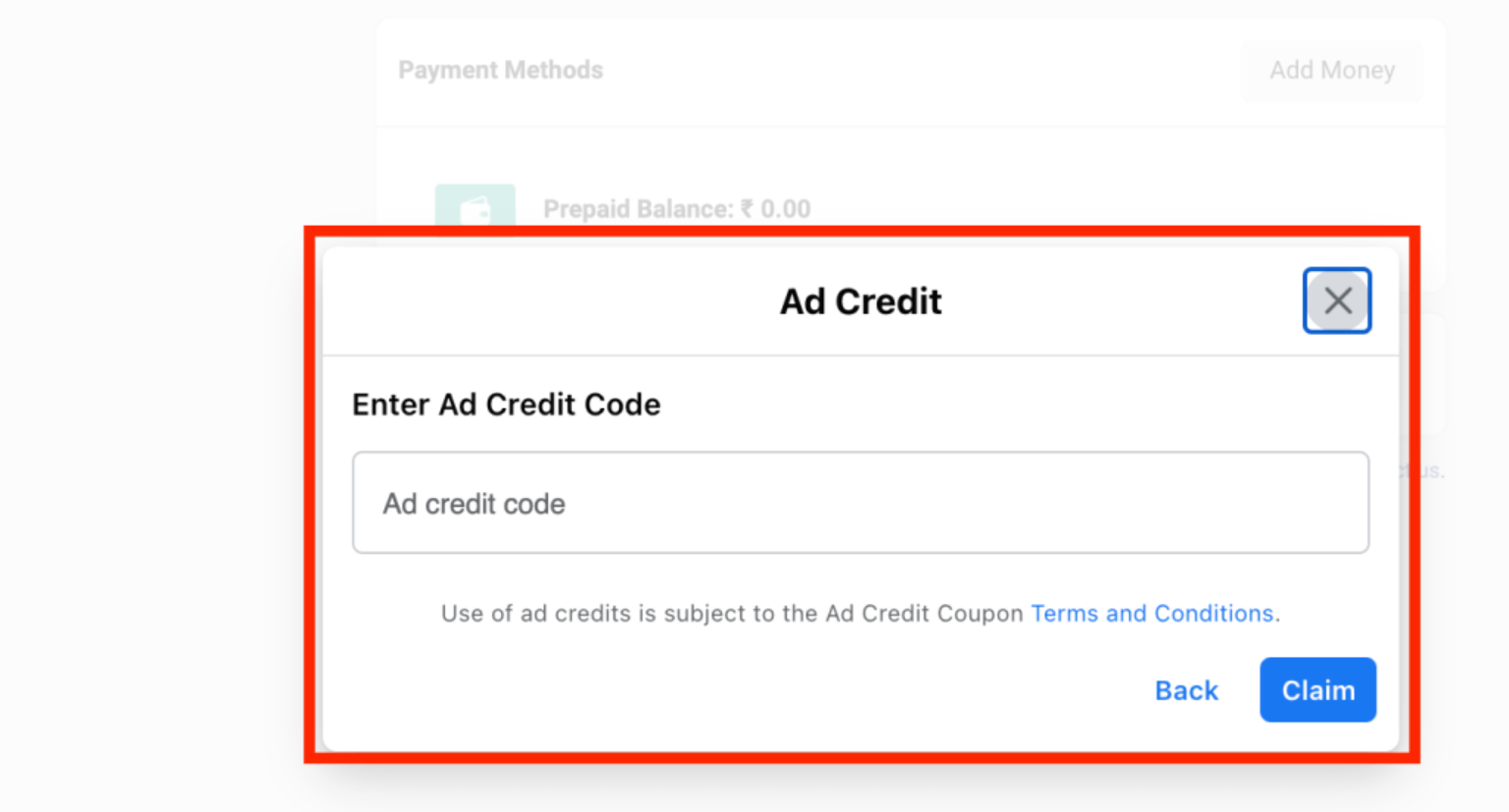Click Terms and Conditions below the code field
The width and height of the screenshot is (1509, 812).
point(1151,613)
